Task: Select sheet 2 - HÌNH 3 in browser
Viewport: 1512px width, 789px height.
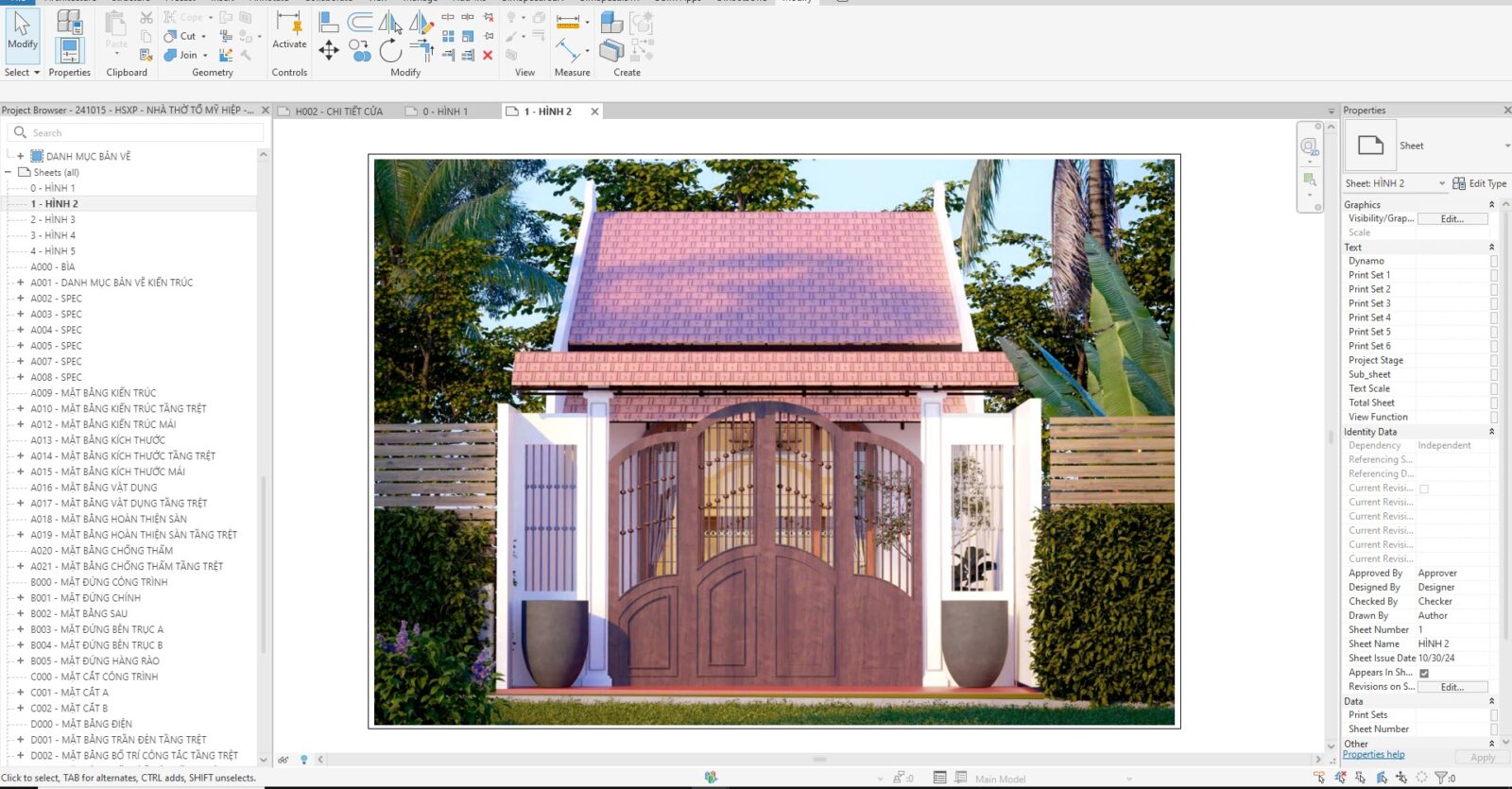Action: coord(53,219)
